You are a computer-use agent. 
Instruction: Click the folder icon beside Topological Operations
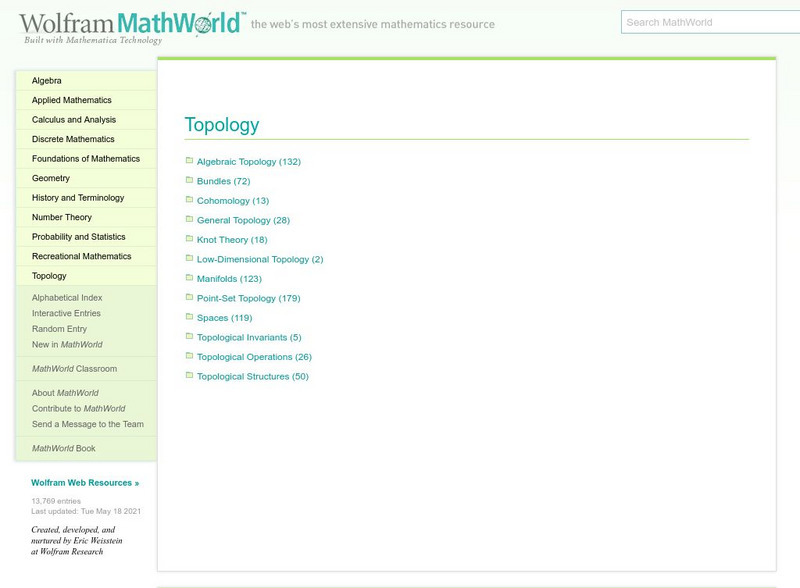(189, 356)
